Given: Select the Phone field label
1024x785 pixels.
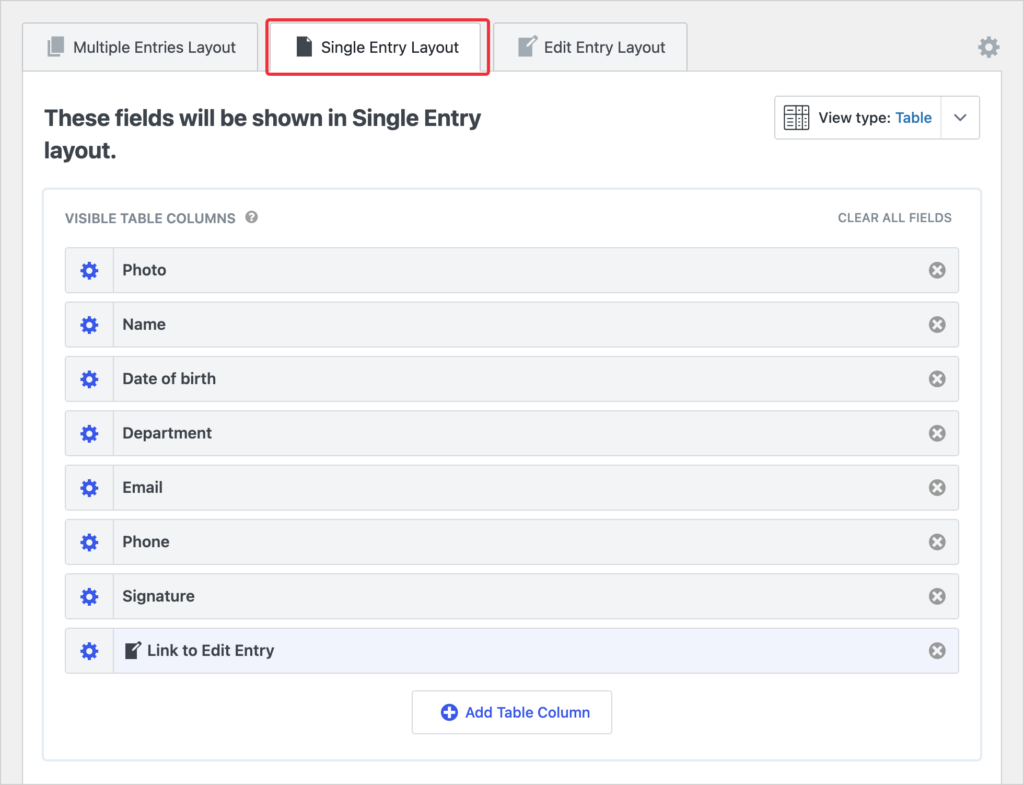Looking at the screenshot, I should tap(146, 542).
